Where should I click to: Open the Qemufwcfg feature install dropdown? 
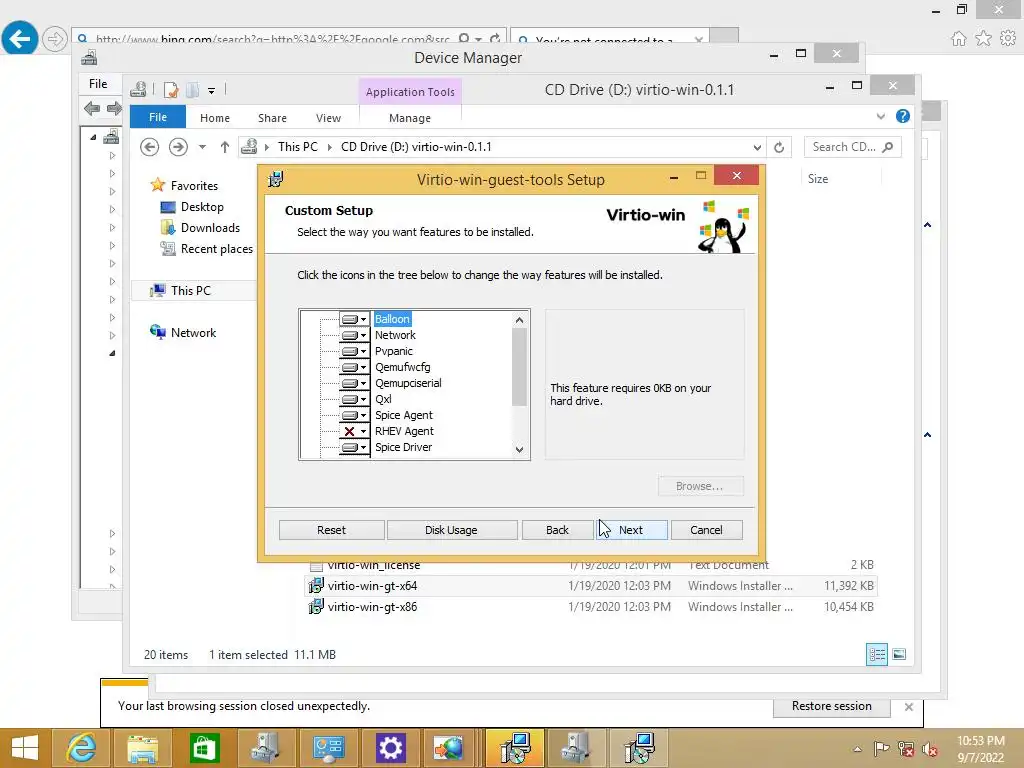tap(354, 367)
